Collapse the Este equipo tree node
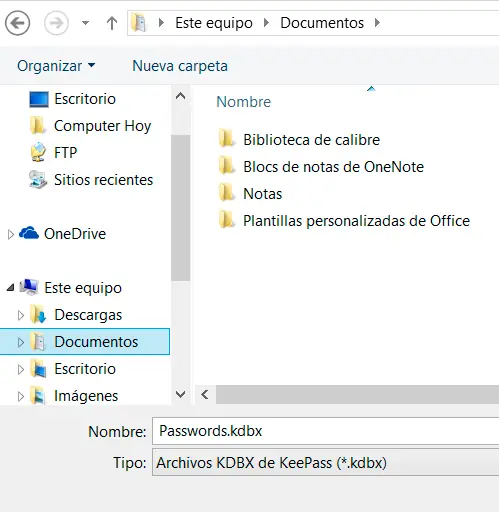 (x=11, y=287)
